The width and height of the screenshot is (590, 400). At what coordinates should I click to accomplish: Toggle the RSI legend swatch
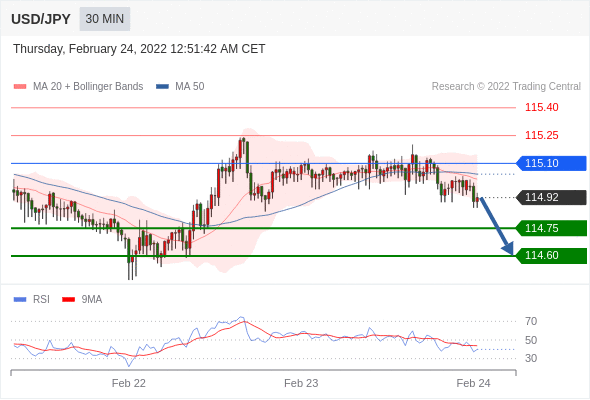[20, 300]
